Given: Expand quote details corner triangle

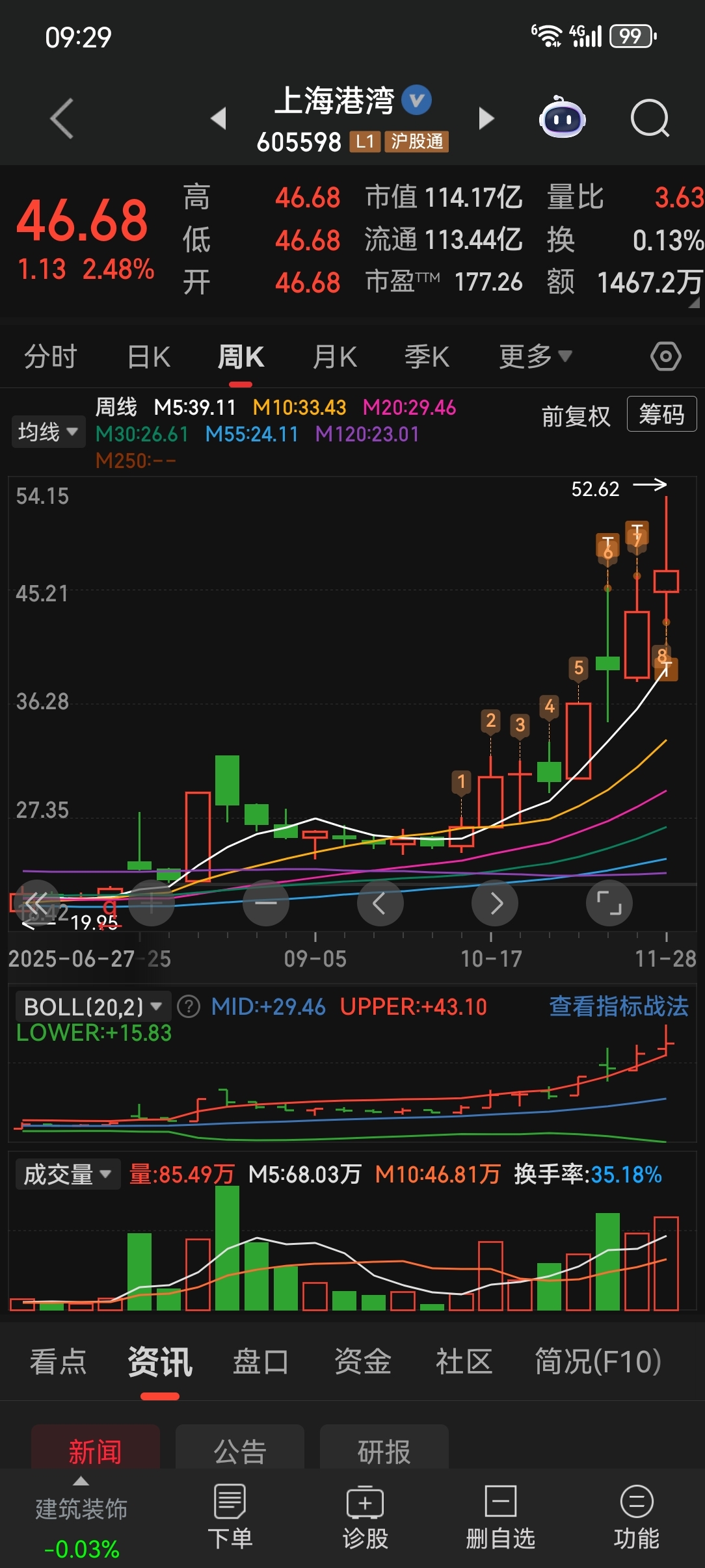Looking at the screenshot, I should pyautogui.click(x=694, y=303).
